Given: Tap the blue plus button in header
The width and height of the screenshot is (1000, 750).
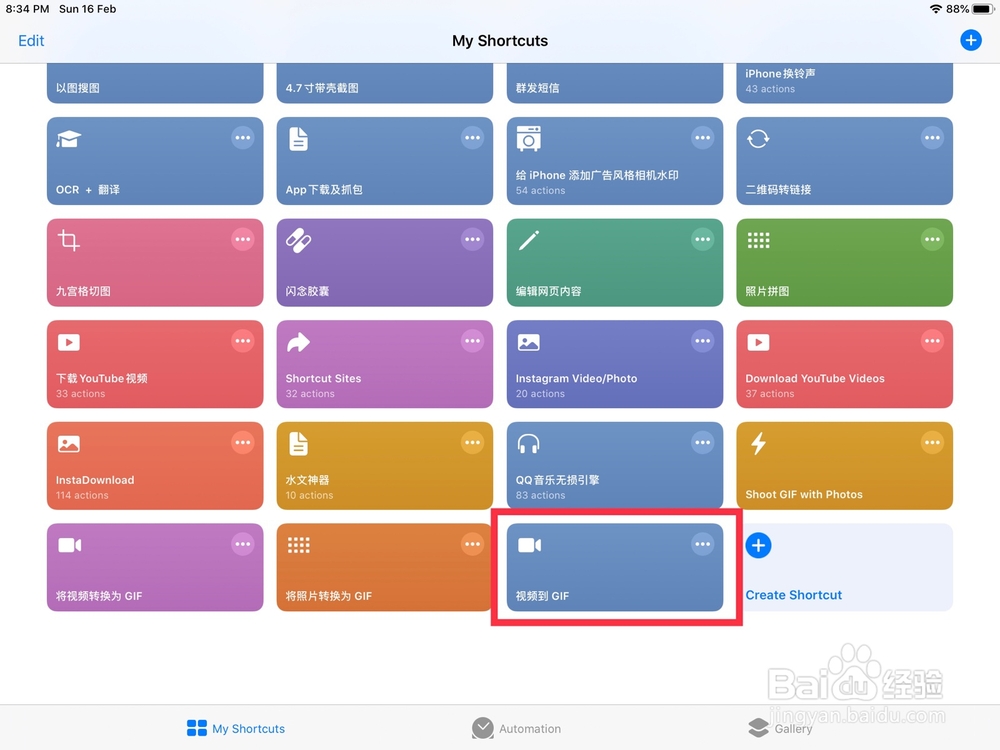Looking at the screenshot, I should tap(971, 40).
